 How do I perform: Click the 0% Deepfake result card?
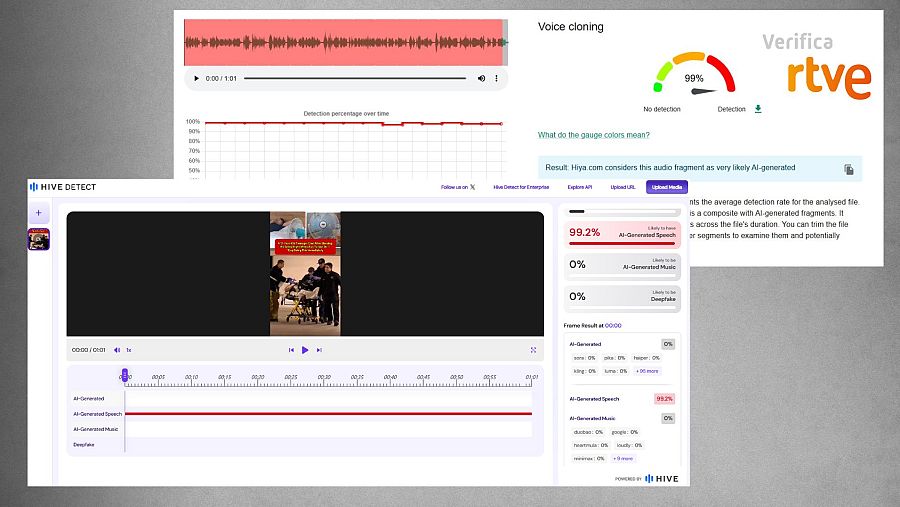(622, 299)
